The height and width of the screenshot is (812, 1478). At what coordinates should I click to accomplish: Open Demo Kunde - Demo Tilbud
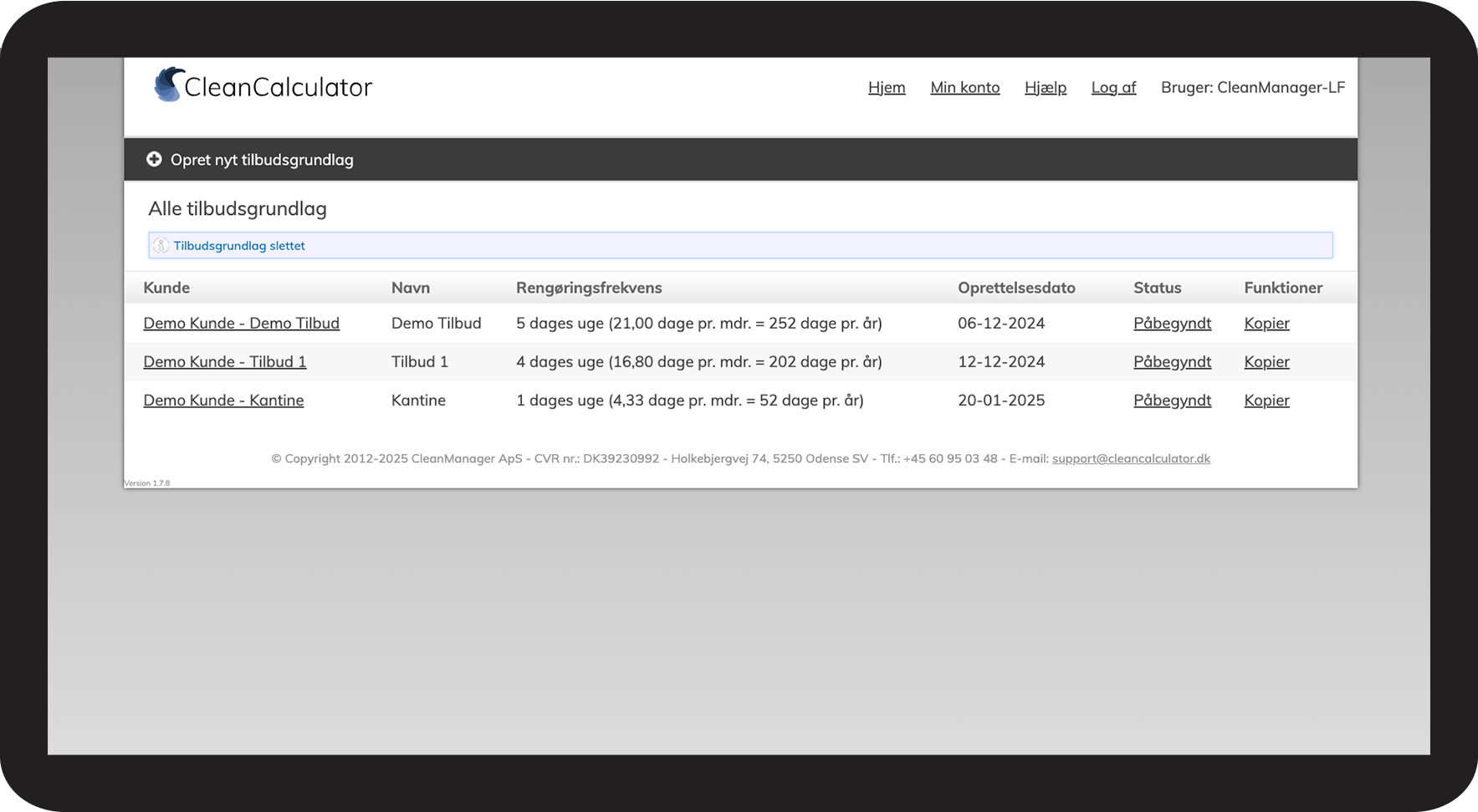[241, 324]
